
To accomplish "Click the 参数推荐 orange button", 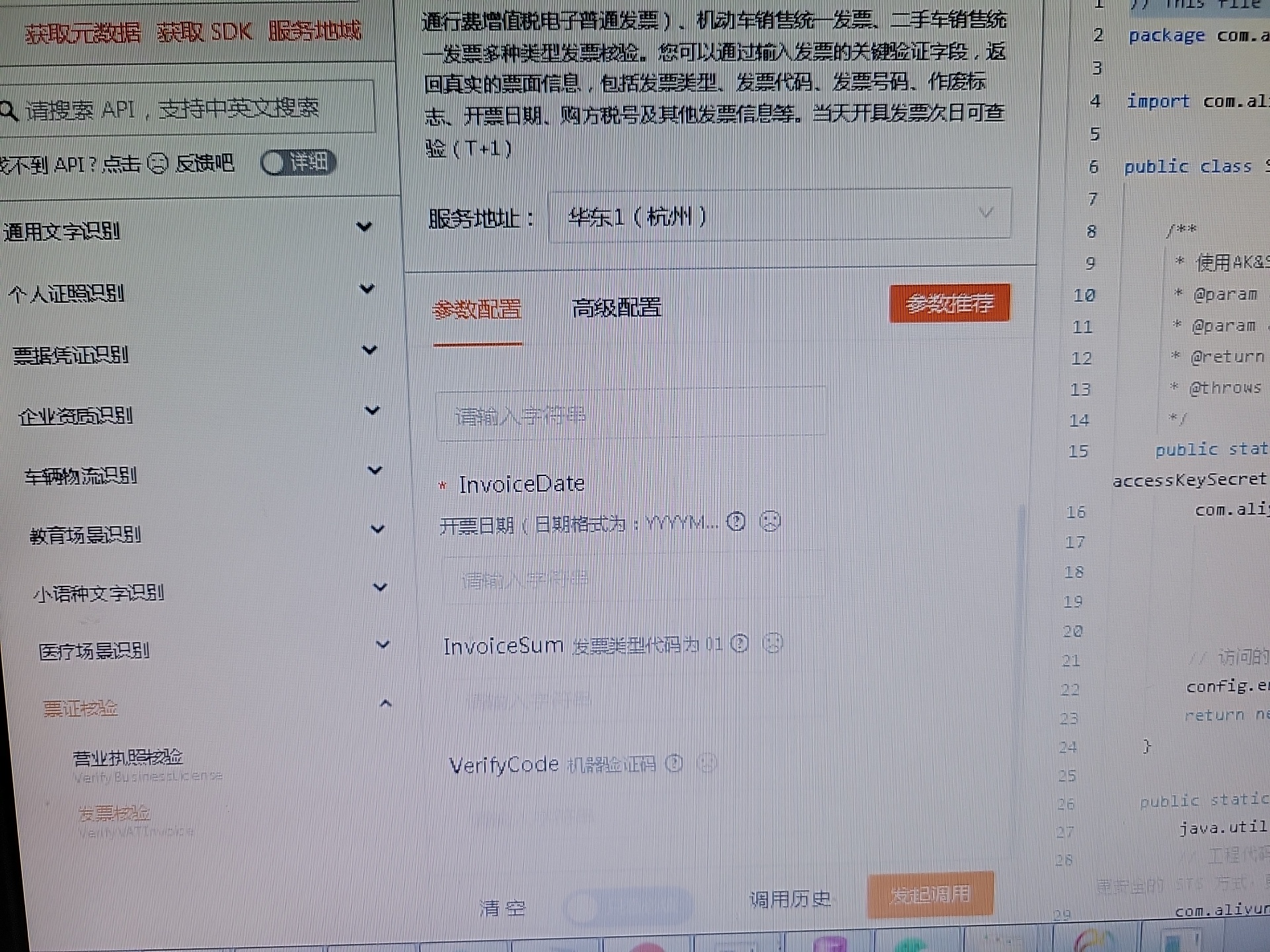I will click(950, 303).
